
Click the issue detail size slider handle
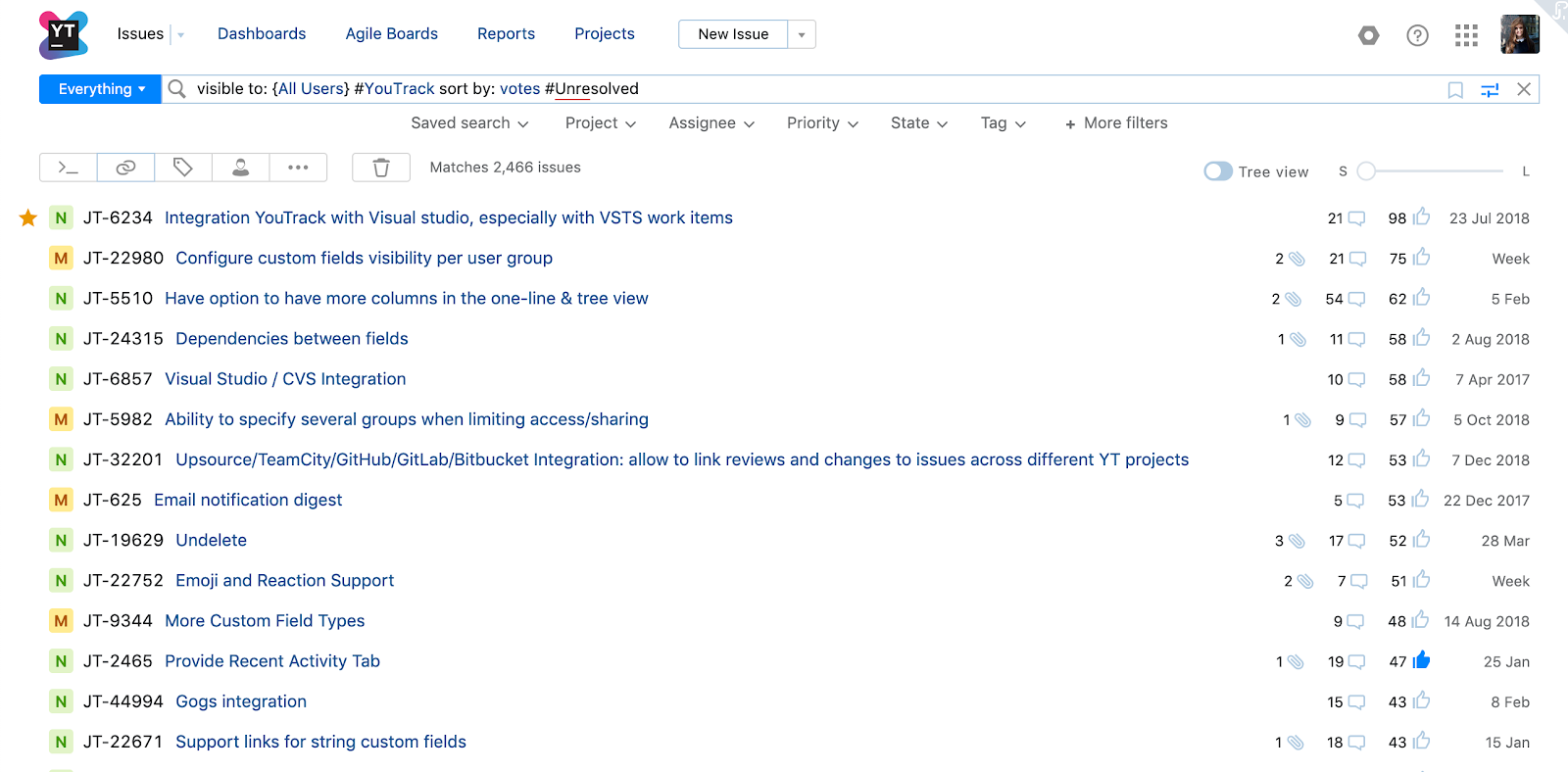tap(1366, 171)
